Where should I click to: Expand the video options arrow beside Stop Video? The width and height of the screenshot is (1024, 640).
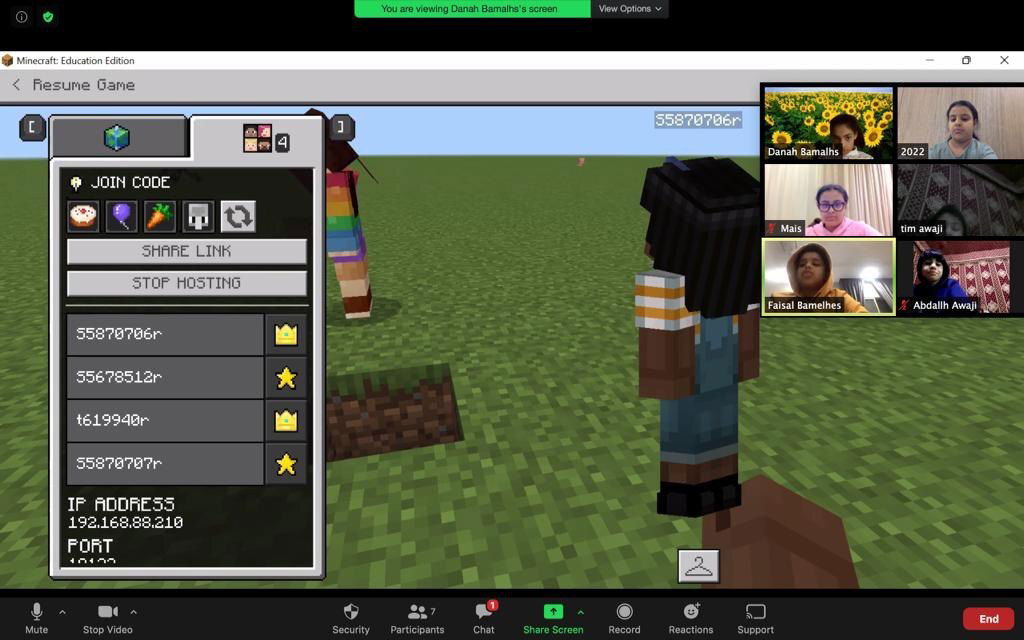point(133,612)
